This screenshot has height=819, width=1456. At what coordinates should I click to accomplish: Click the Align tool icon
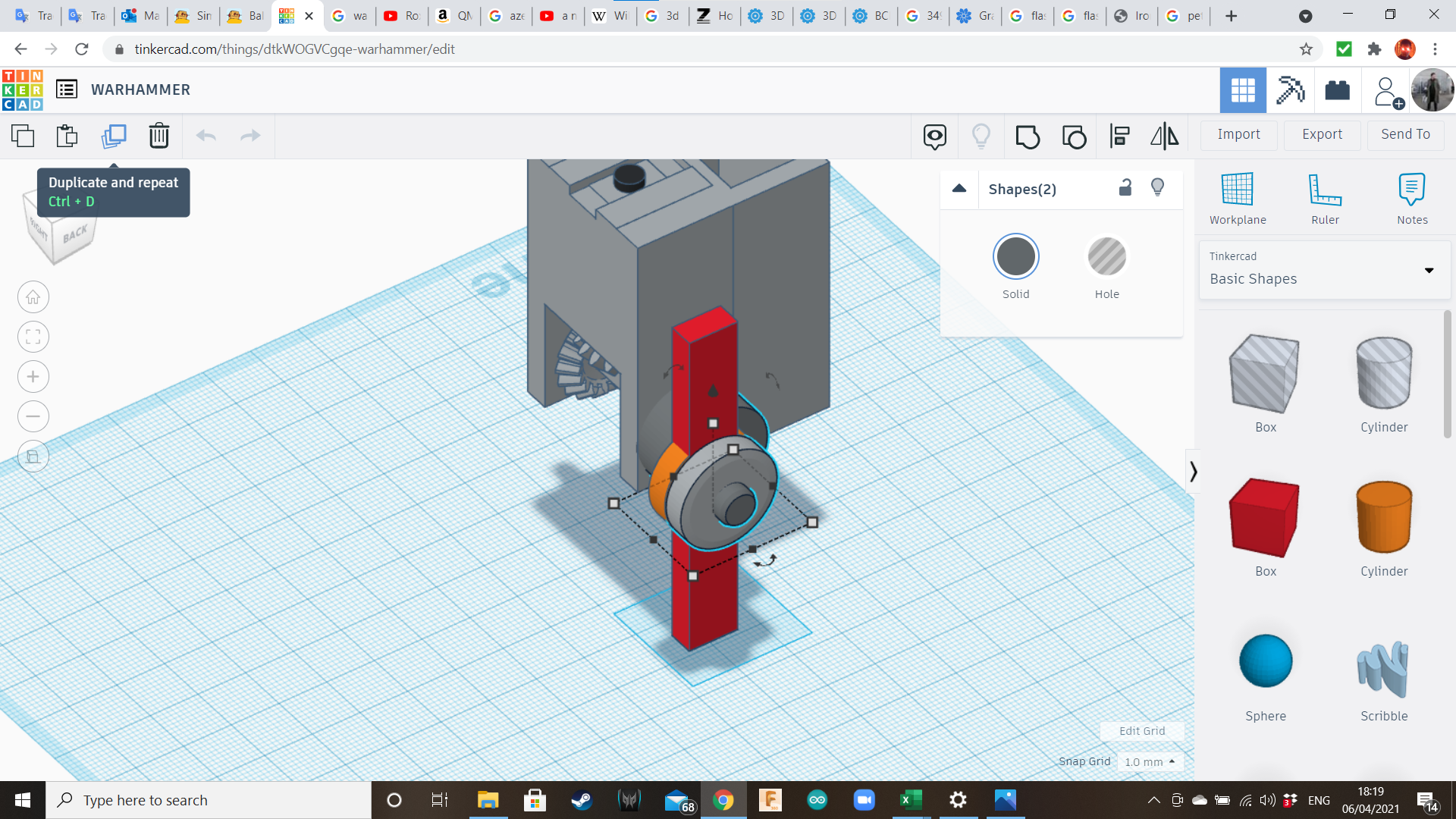click(1119, 136)
